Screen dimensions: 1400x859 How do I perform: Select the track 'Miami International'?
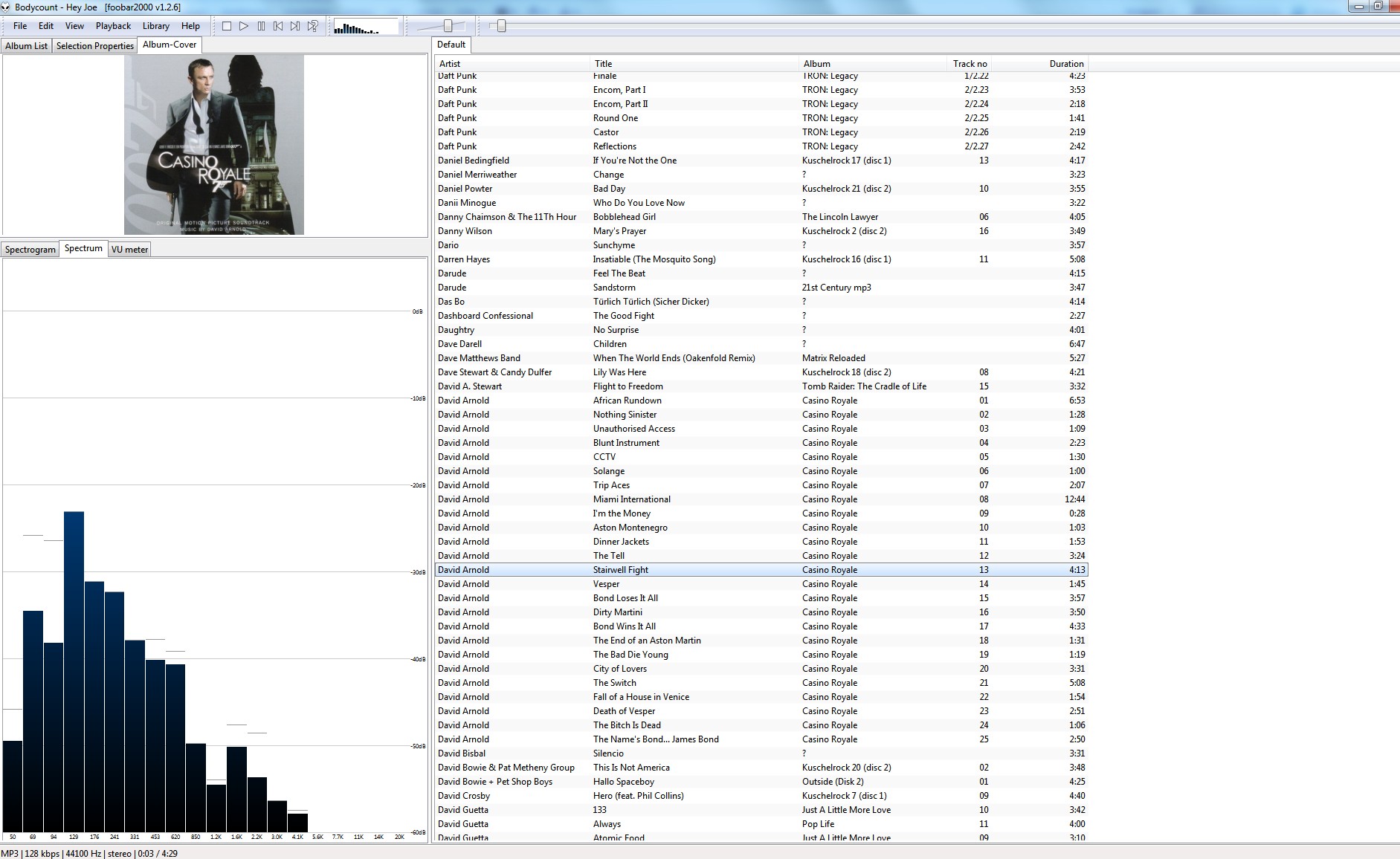pyautogui.click(x=761, y=499)
